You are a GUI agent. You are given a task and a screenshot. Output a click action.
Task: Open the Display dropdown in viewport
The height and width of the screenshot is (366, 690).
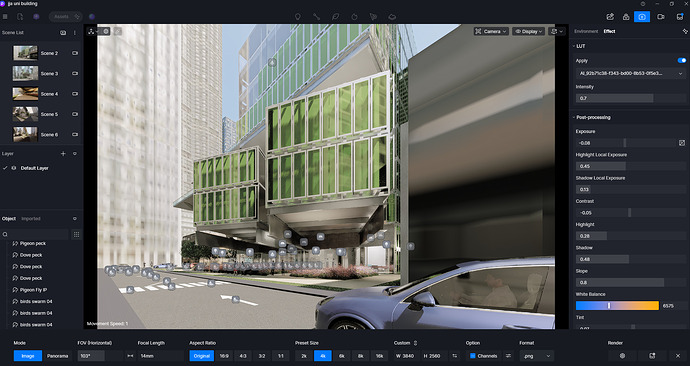529,31
